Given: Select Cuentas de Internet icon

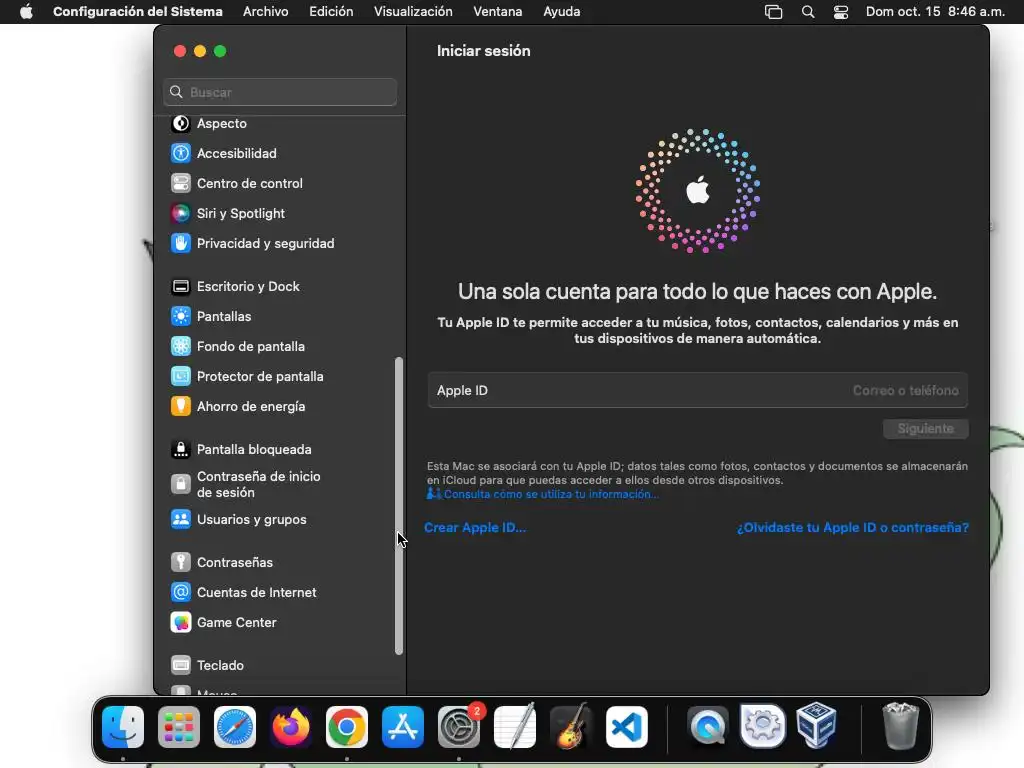Looking at the screenshot, I should (181, 592).
